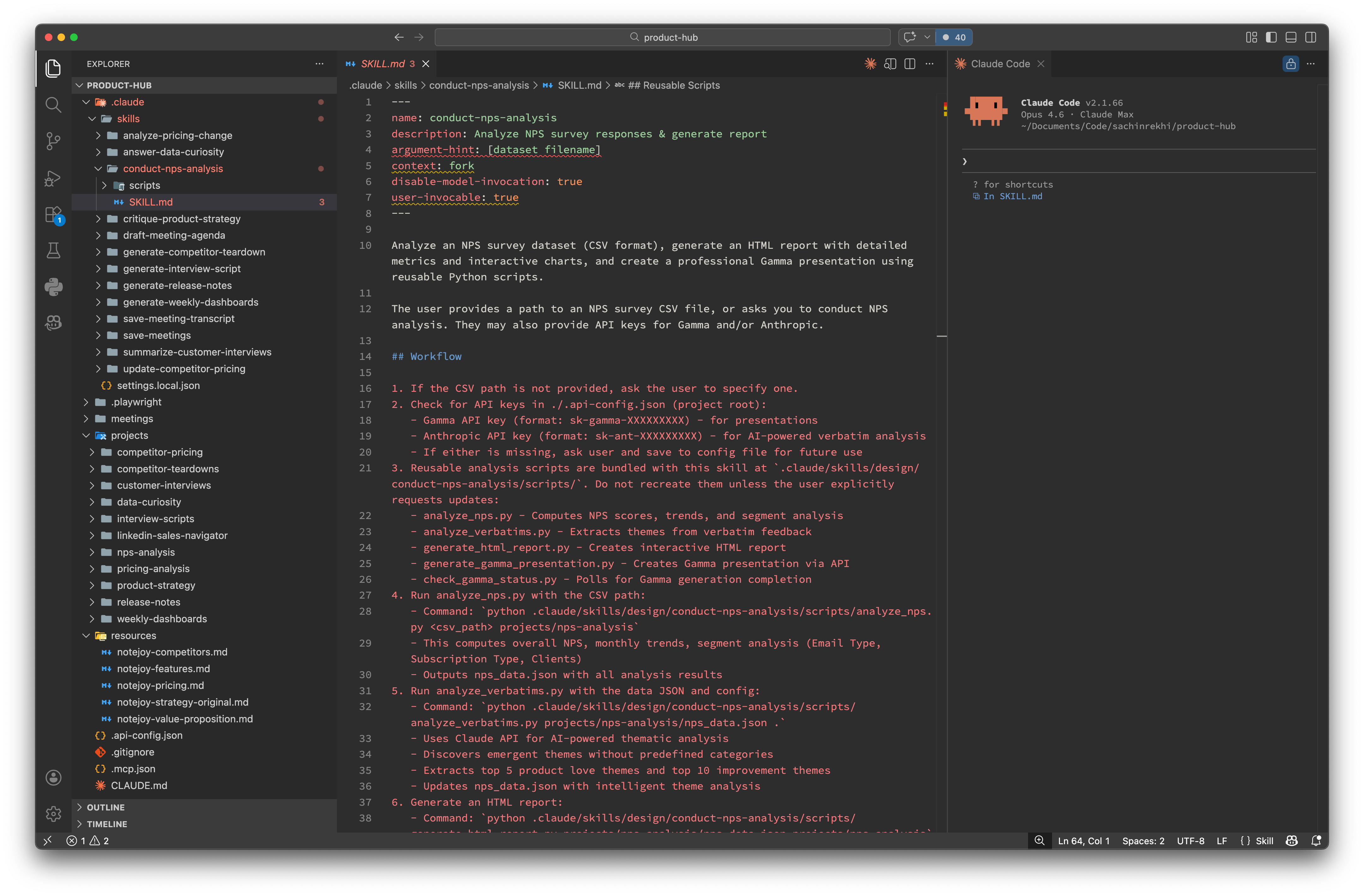The height and width of the screenshot is (896, 1364).
Task: Toggle the Primary Side Bar visibility
Action: point(1271,37)
